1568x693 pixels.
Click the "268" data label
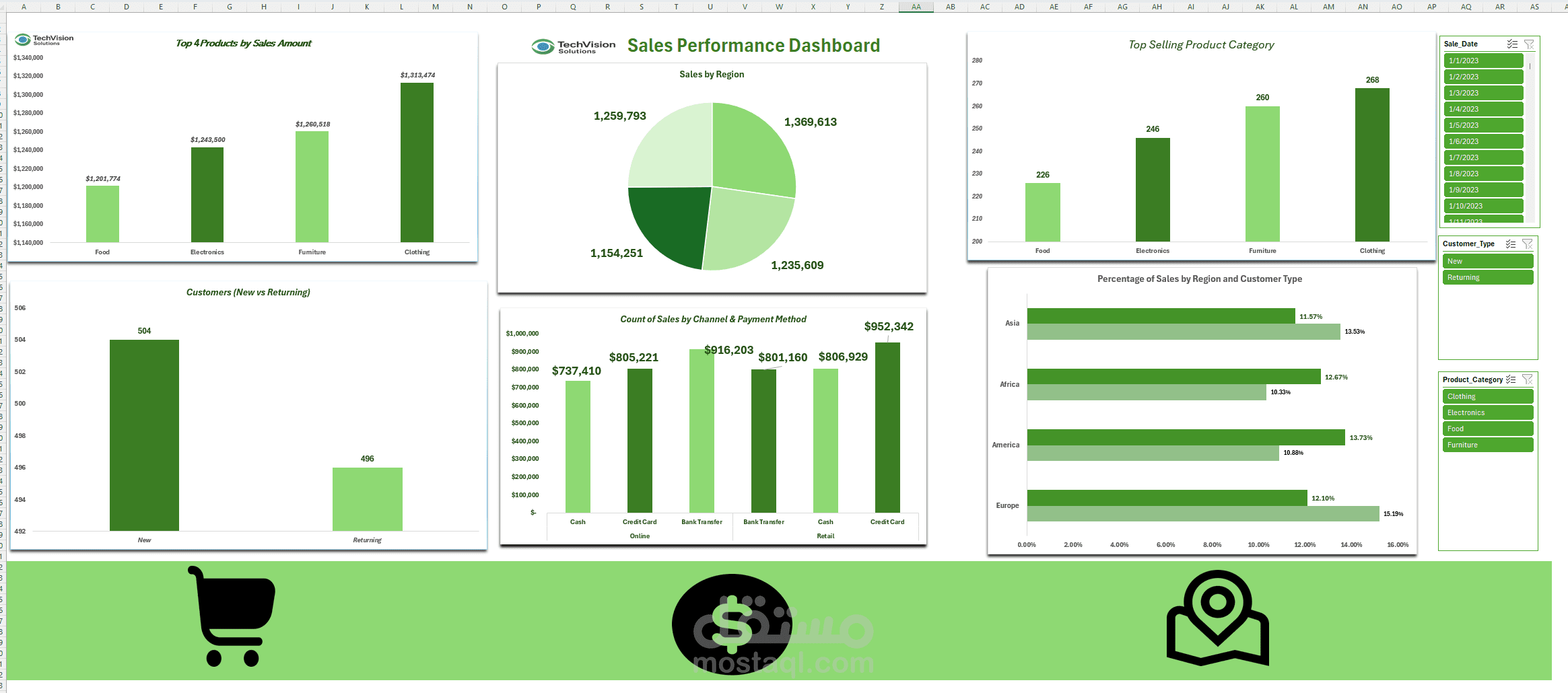click(x=1372, y=80)
